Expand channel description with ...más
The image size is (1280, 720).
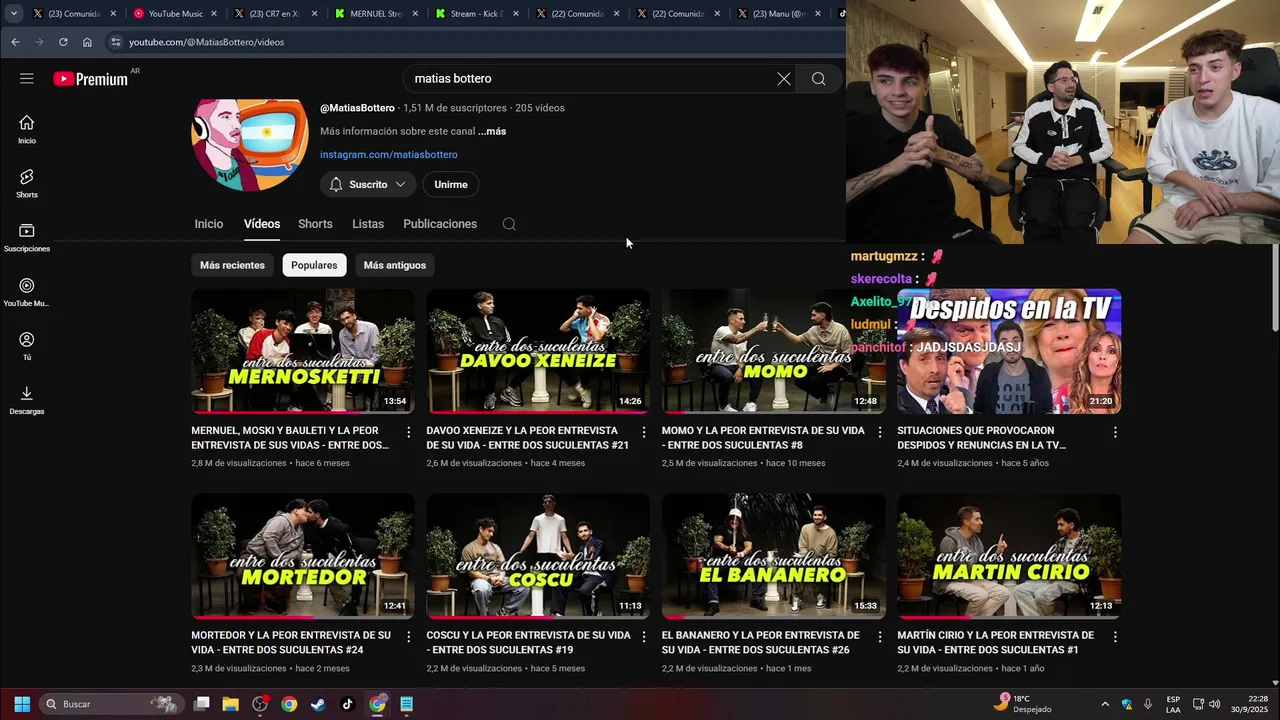tap(492, 131)
